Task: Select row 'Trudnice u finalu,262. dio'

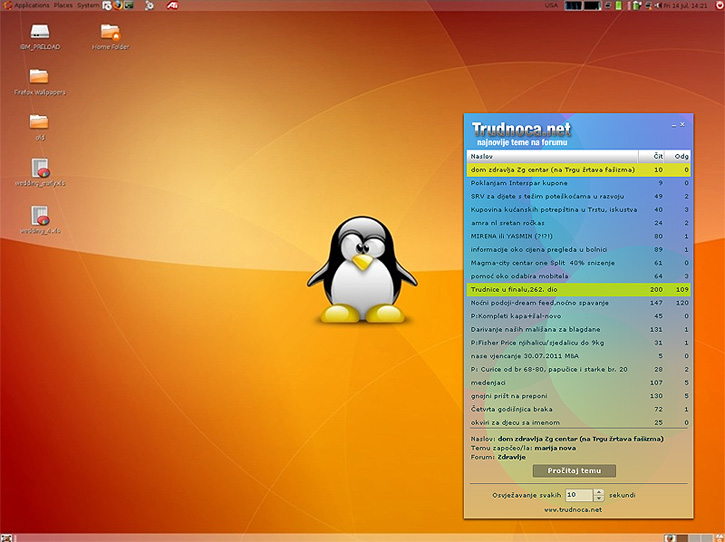Action: [578, 289]
